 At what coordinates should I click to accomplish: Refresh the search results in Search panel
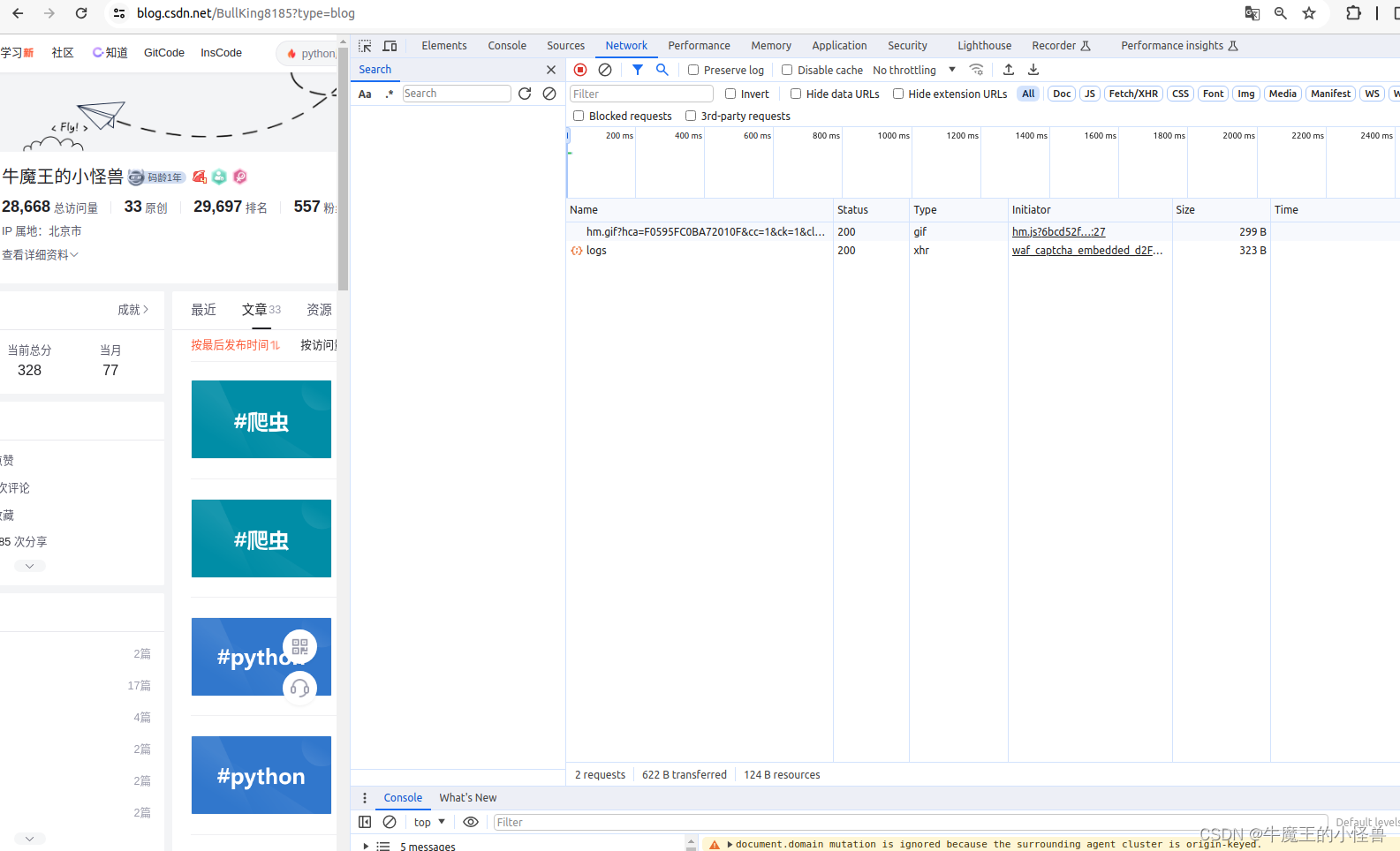525,94
